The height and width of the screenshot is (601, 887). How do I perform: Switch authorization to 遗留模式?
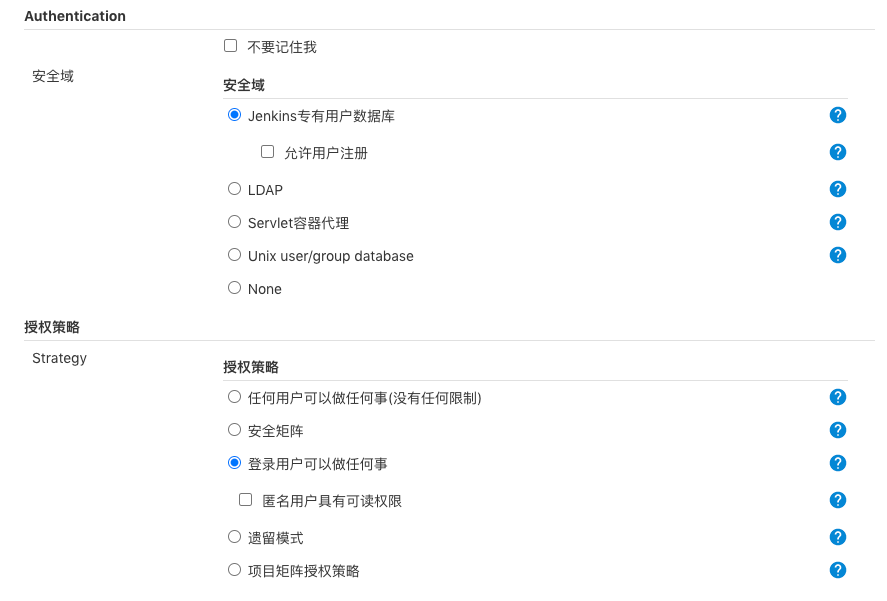point(233,537)
